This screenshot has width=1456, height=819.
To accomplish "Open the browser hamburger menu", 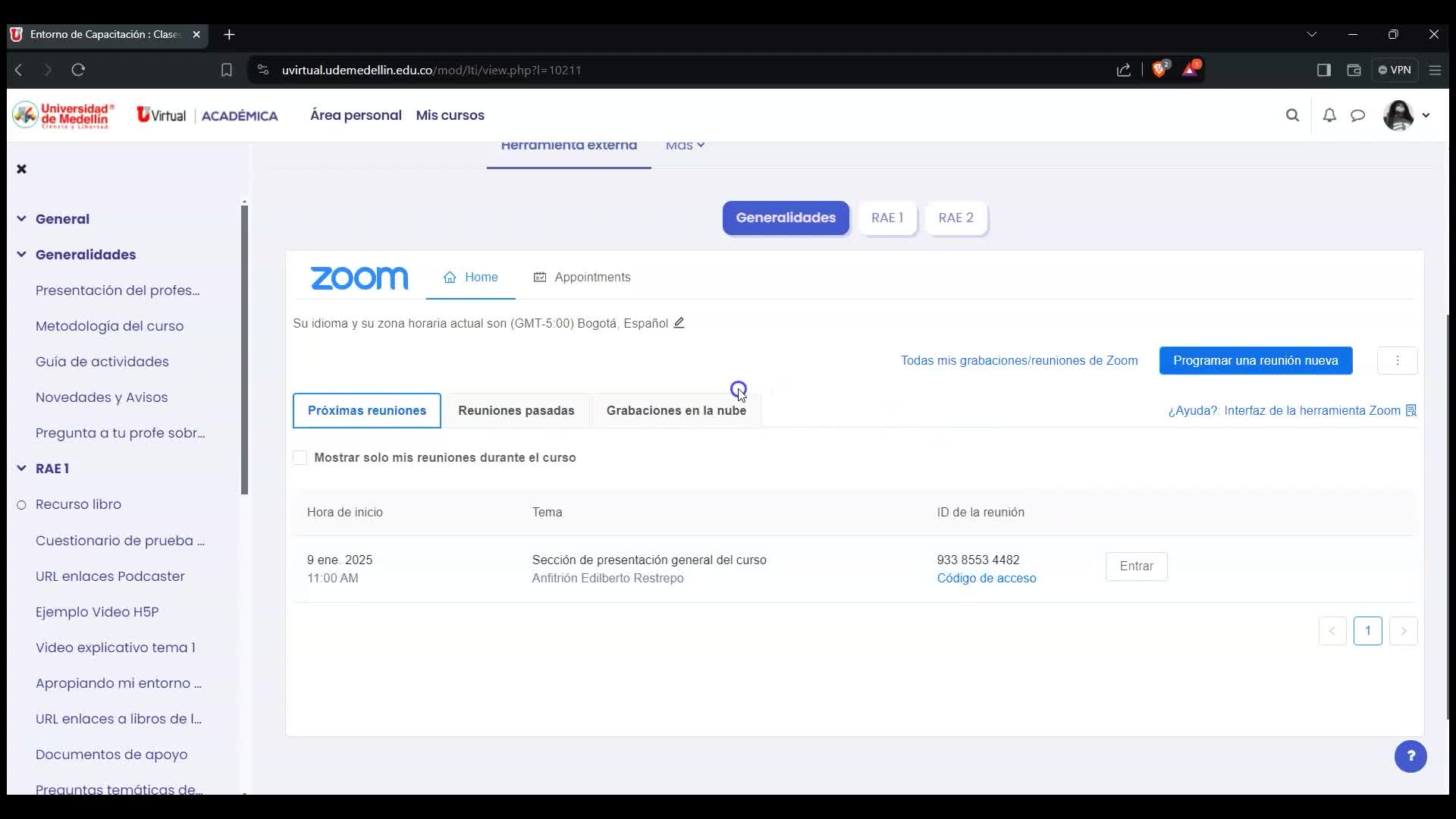I will point(1435,70).
